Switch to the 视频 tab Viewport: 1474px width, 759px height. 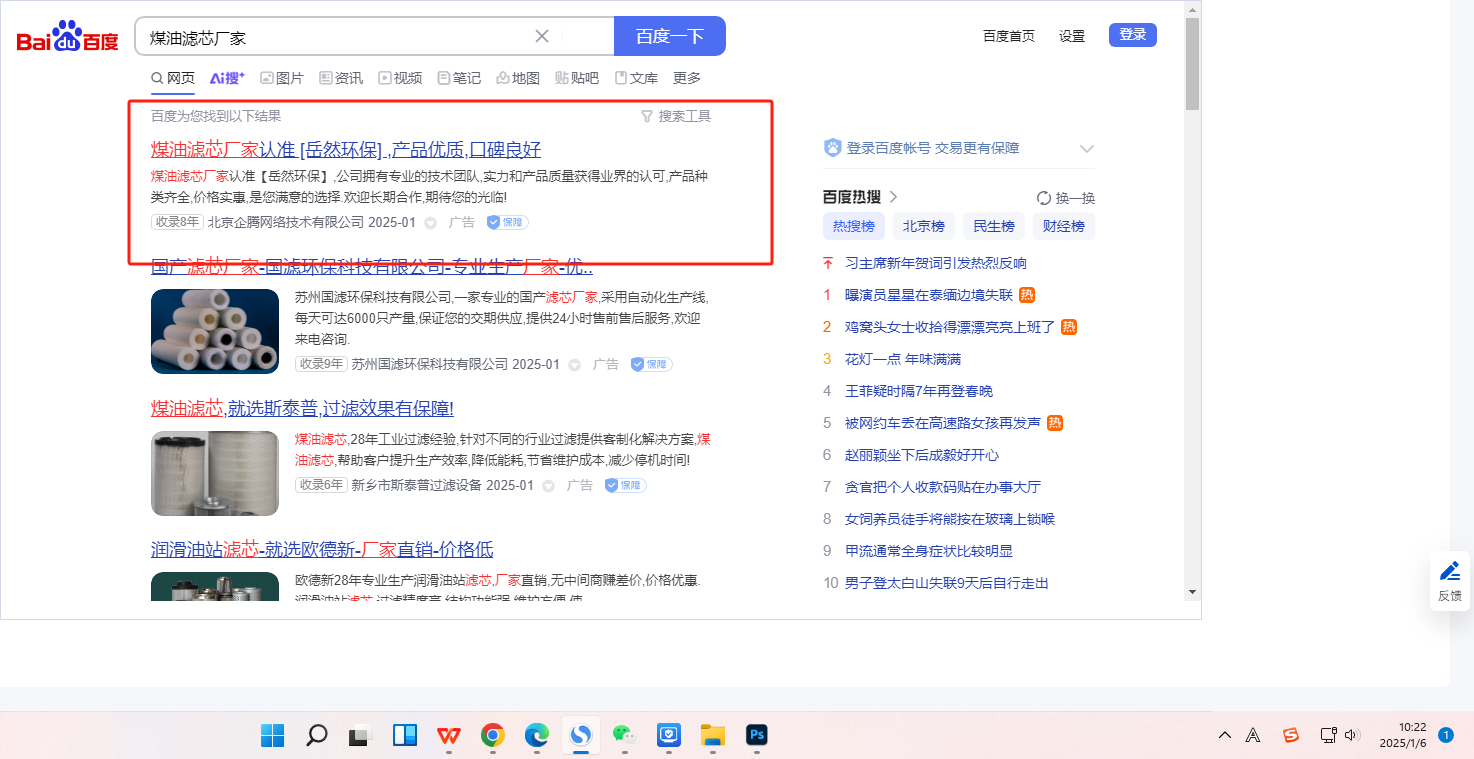click(x=399, y=78)
